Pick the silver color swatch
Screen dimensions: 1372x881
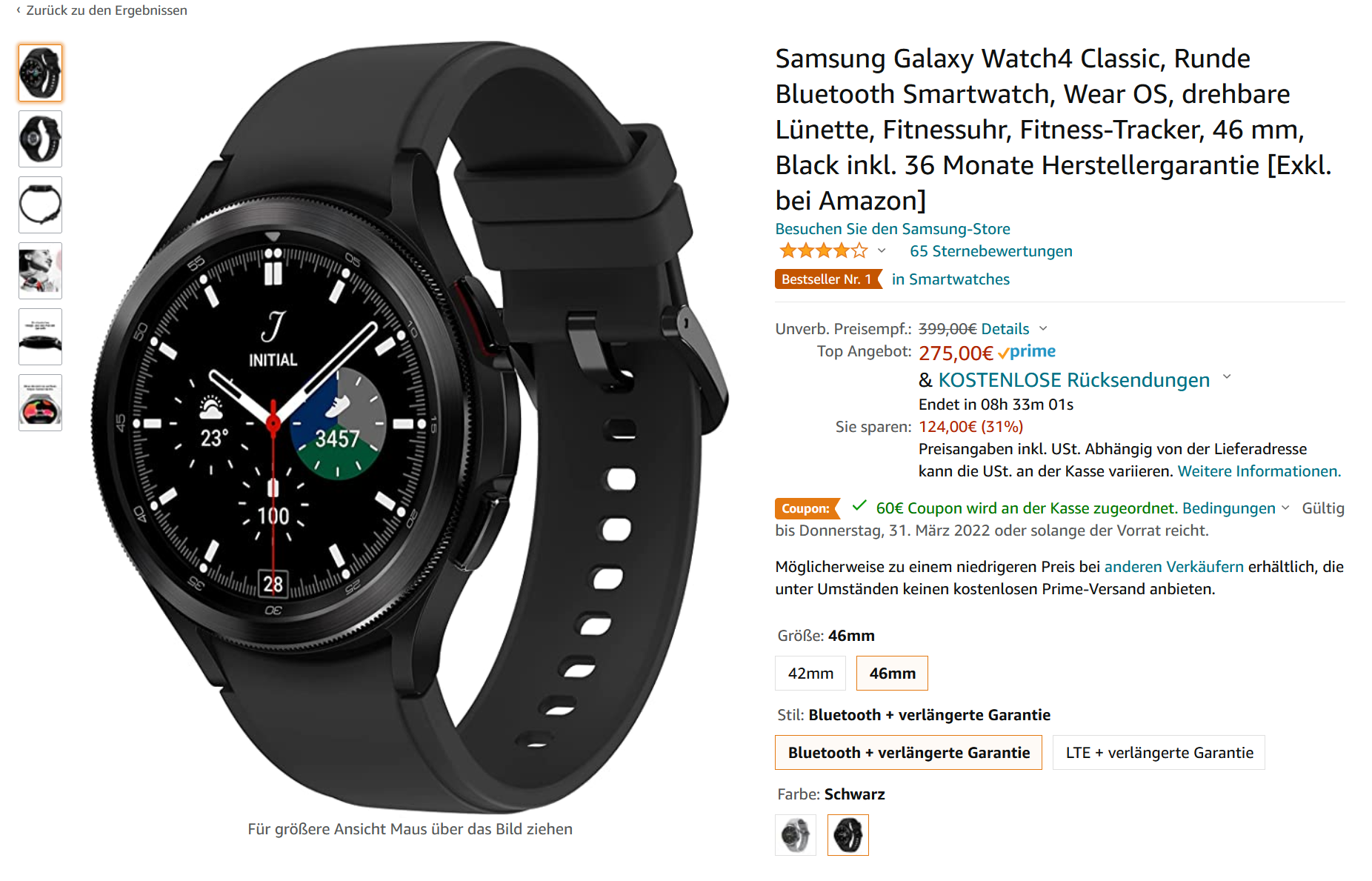pos(796,835)
